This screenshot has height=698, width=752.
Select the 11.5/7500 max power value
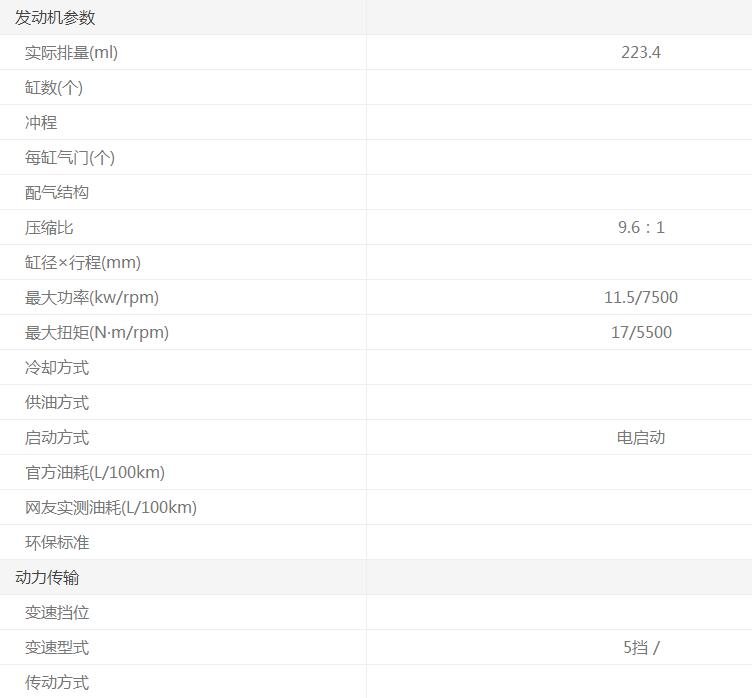pos(640,298)
